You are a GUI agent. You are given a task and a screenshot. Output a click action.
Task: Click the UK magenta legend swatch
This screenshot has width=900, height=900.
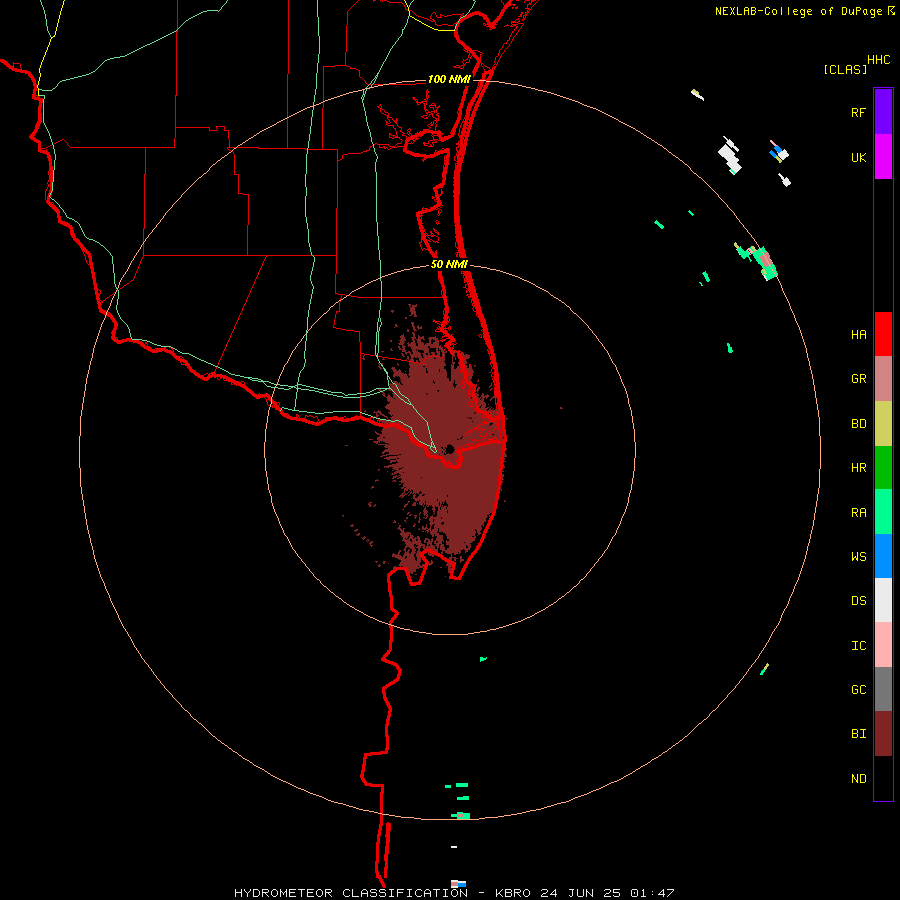tap(883, 157)
